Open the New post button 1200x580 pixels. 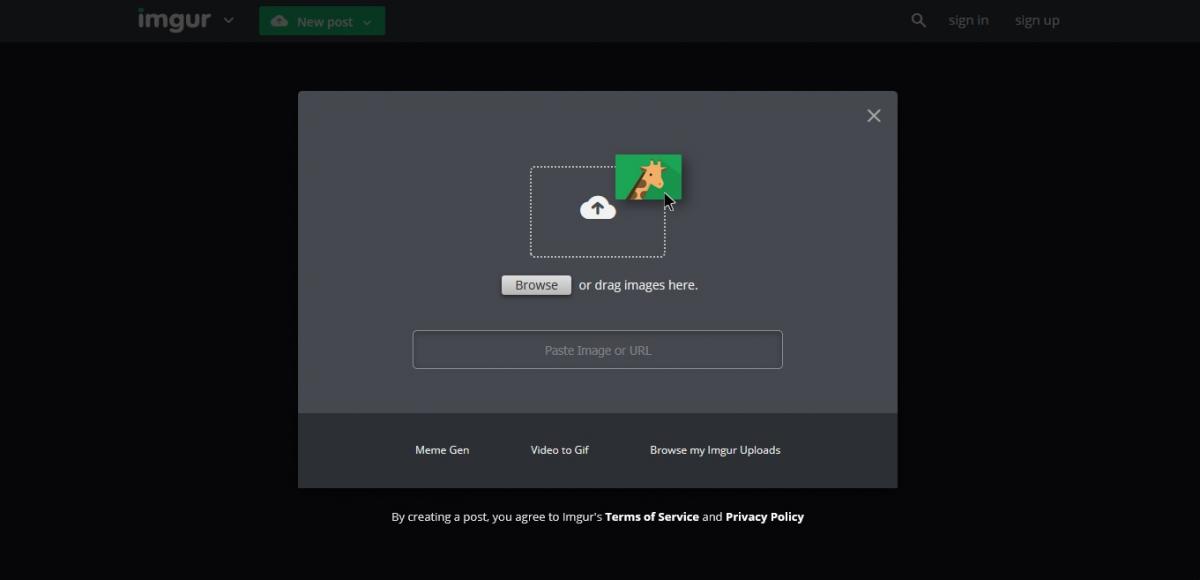[321, 21]
